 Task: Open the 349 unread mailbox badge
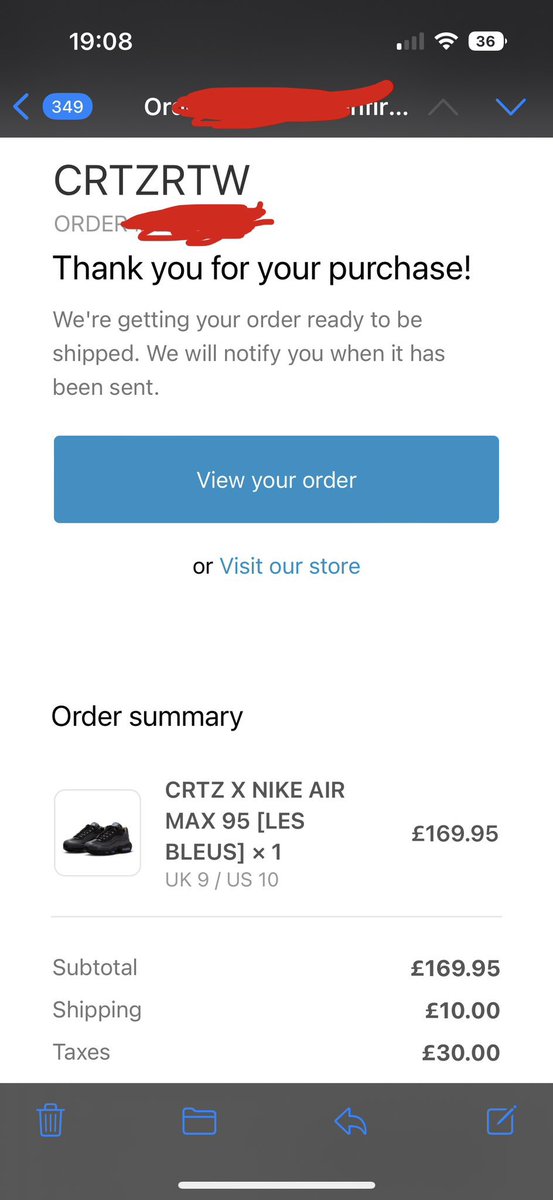[x=67, y=106]
